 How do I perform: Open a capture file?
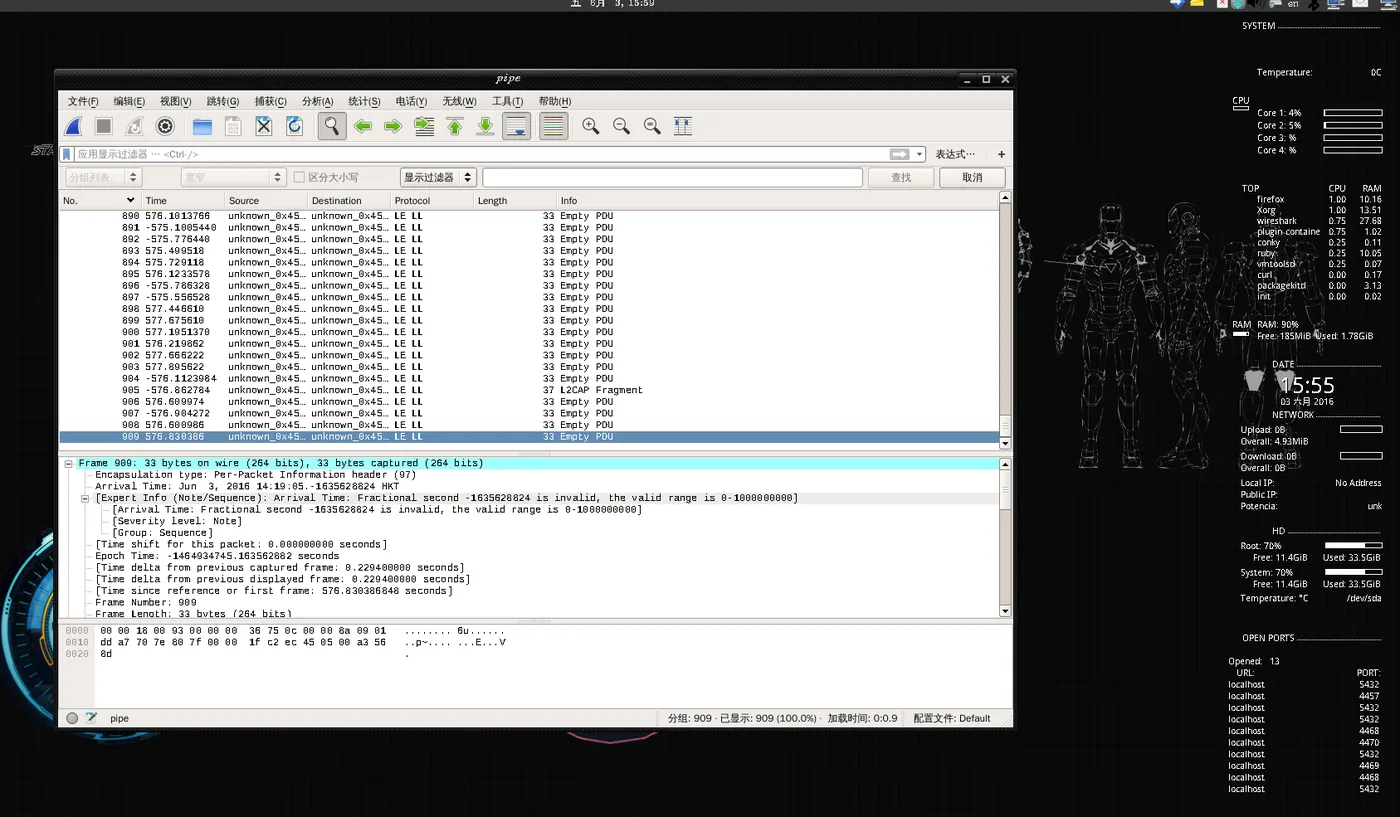coord(203,127)
